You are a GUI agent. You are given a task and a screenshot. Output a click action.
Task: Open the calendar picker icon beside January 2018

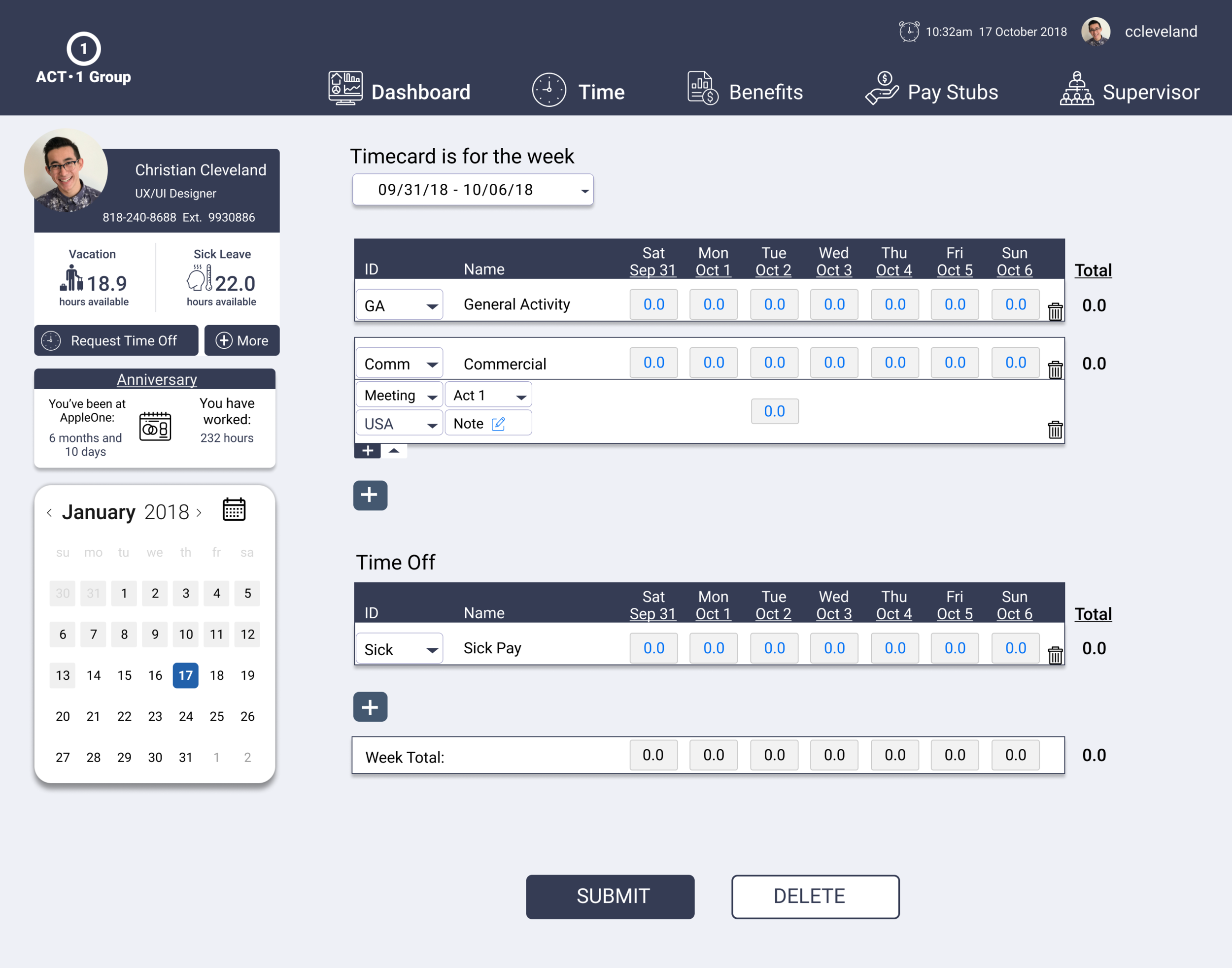[234, 509]
